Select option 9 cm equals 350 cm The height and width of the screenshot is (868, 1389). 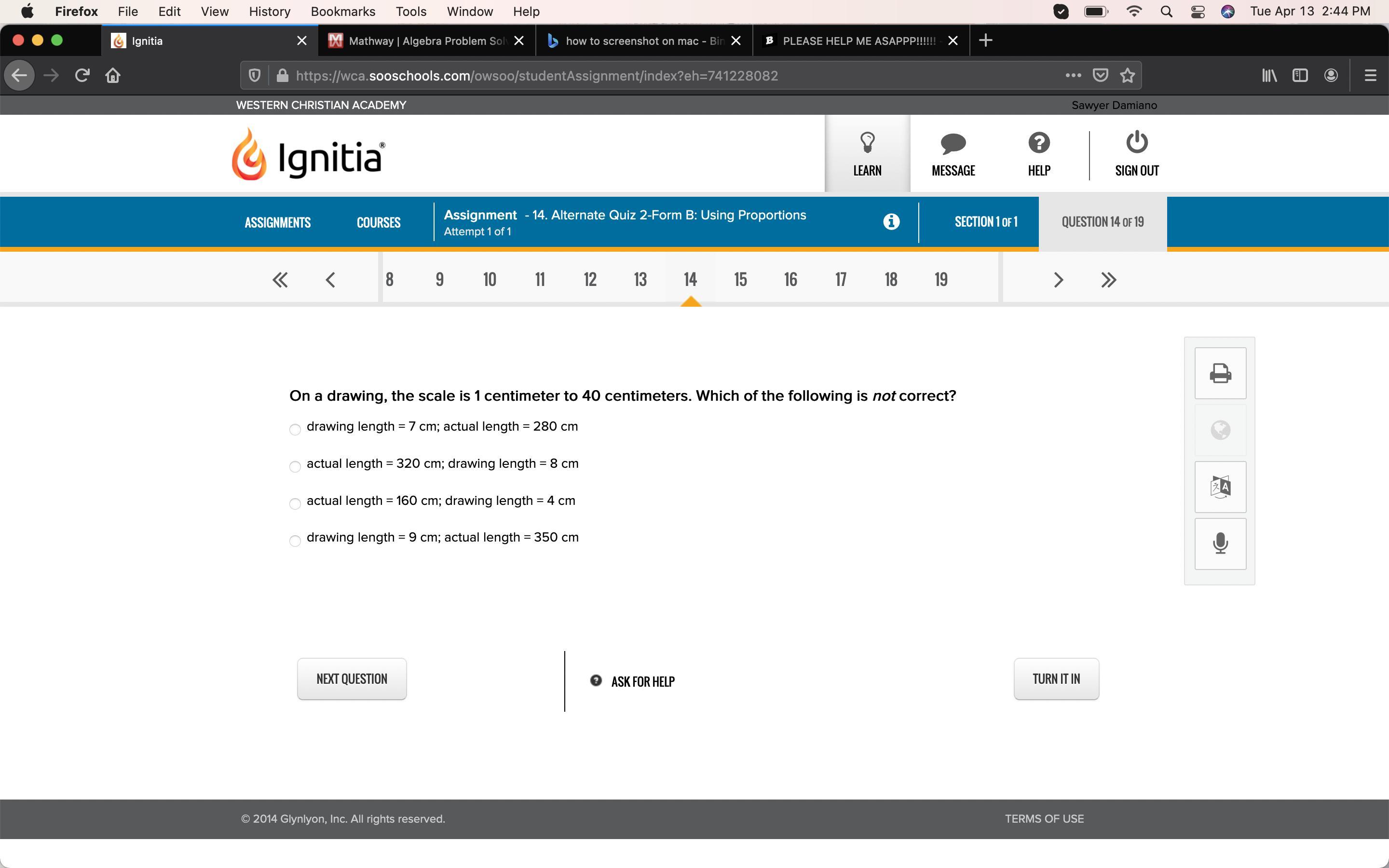(x=295, y=541)
